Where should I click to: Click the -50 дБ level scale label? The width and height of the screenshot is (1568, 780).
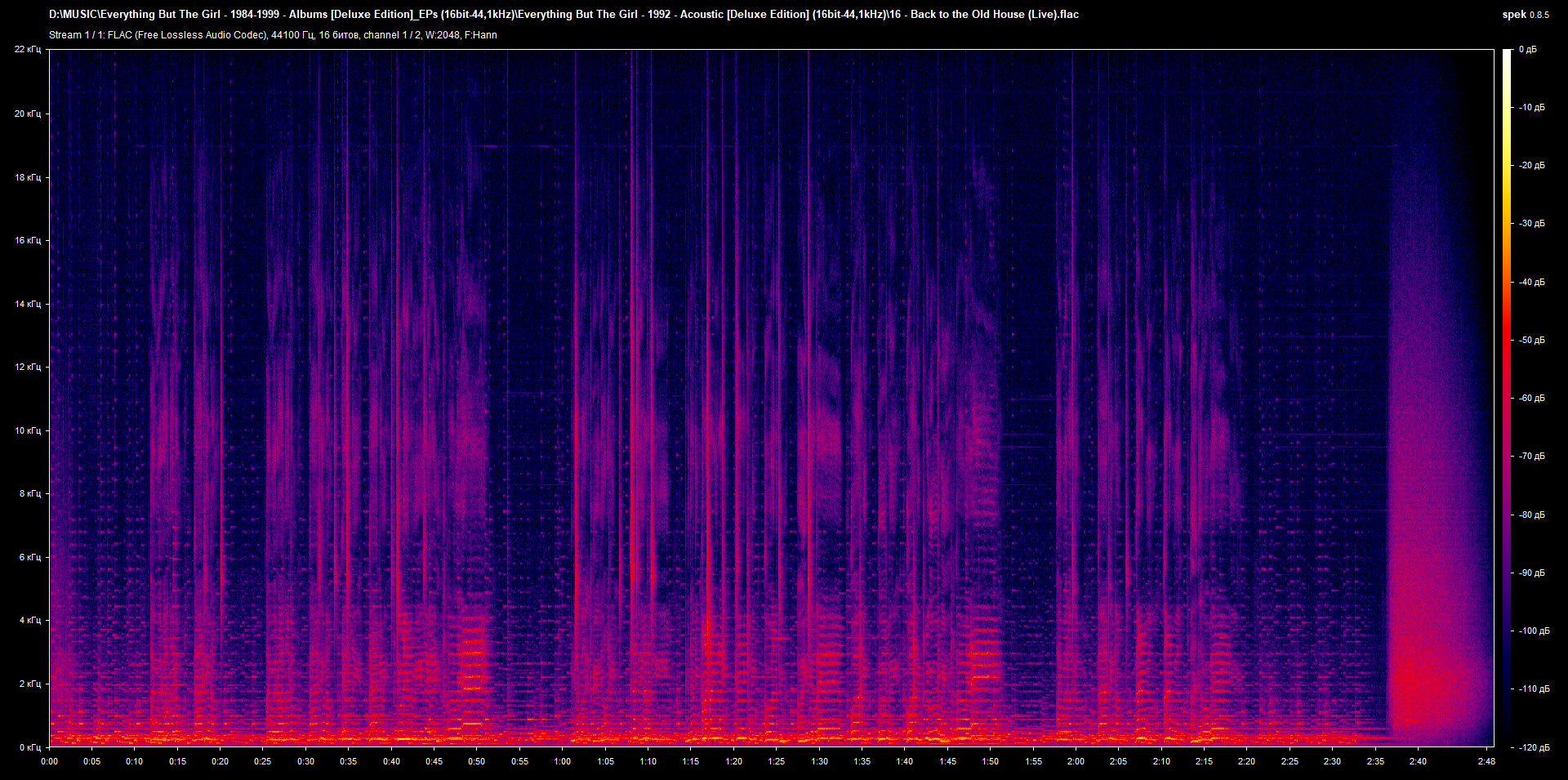click(1532, 341)
